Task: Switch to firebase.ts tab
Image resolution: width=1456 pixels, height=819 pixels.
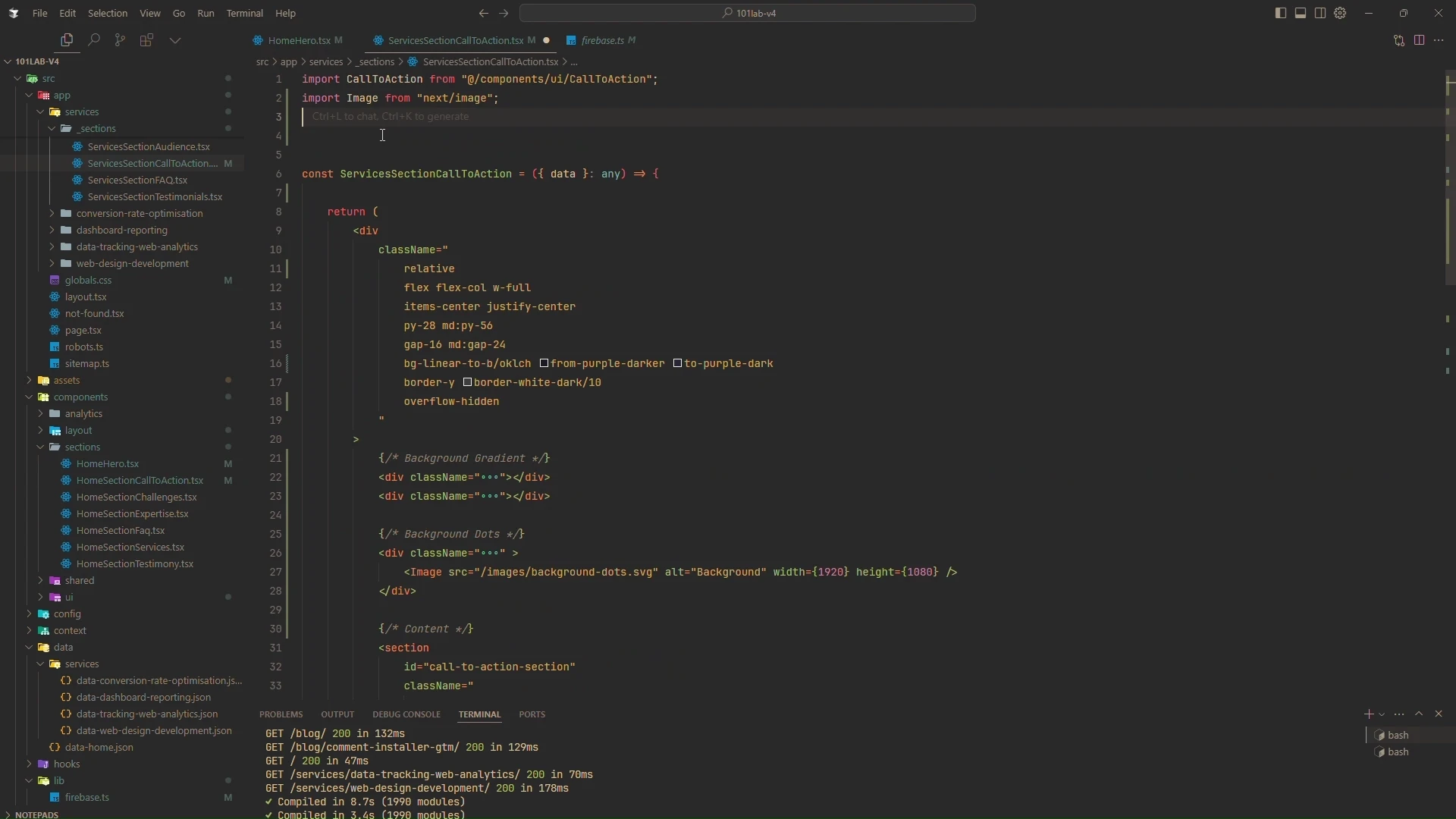Action: pos(602,40)
